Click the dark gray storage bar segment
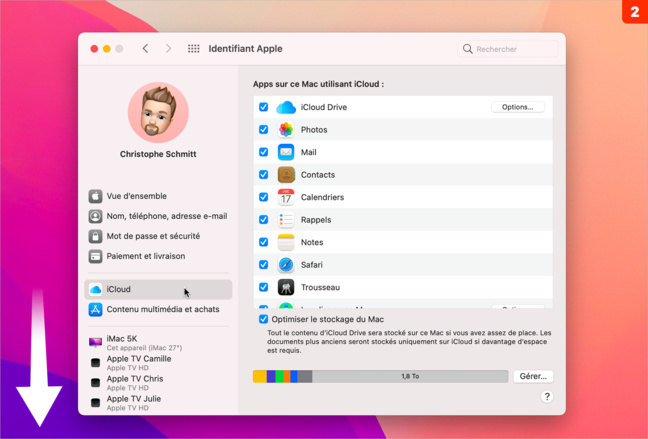648x439 pixels. pos(305,377)
